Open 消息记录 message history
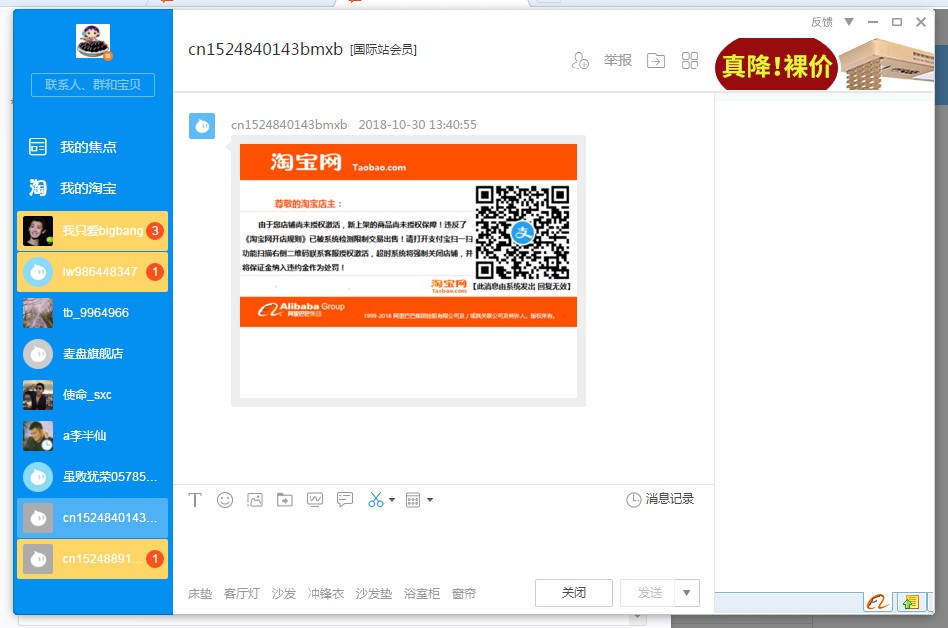948x628 pixels. [660, 499]
